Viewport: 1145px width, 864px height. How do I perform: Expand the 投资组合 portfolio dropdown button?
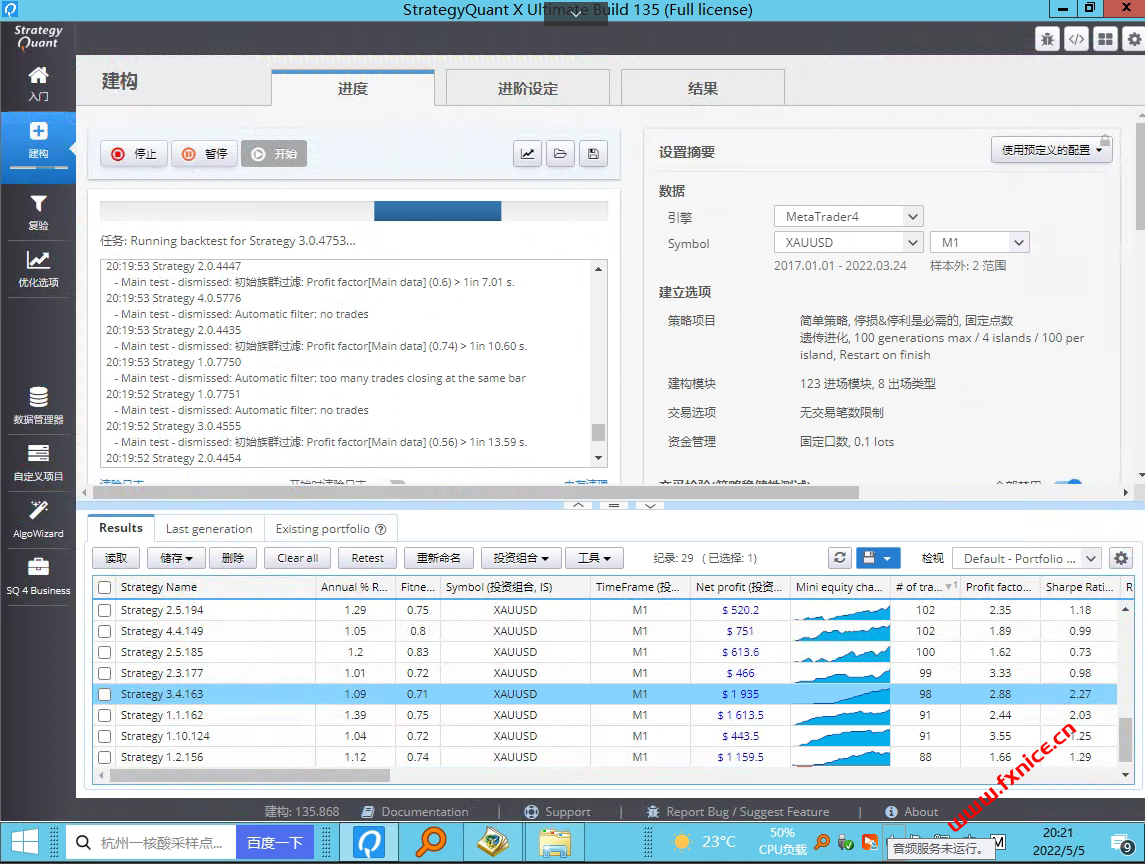521,558
